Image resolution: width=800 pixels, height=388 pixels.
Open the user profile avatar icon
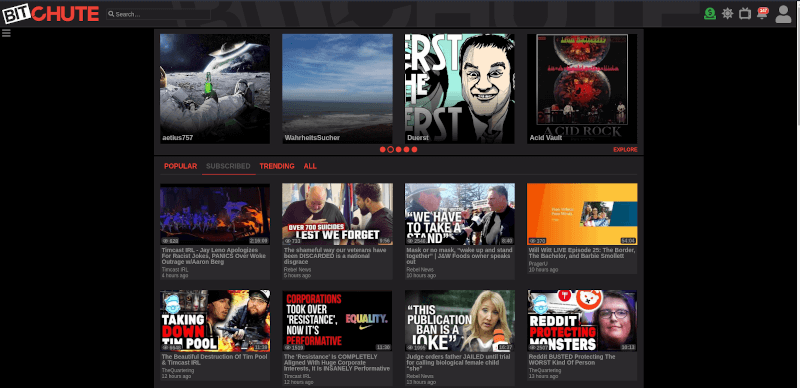[x=783, y=14]
